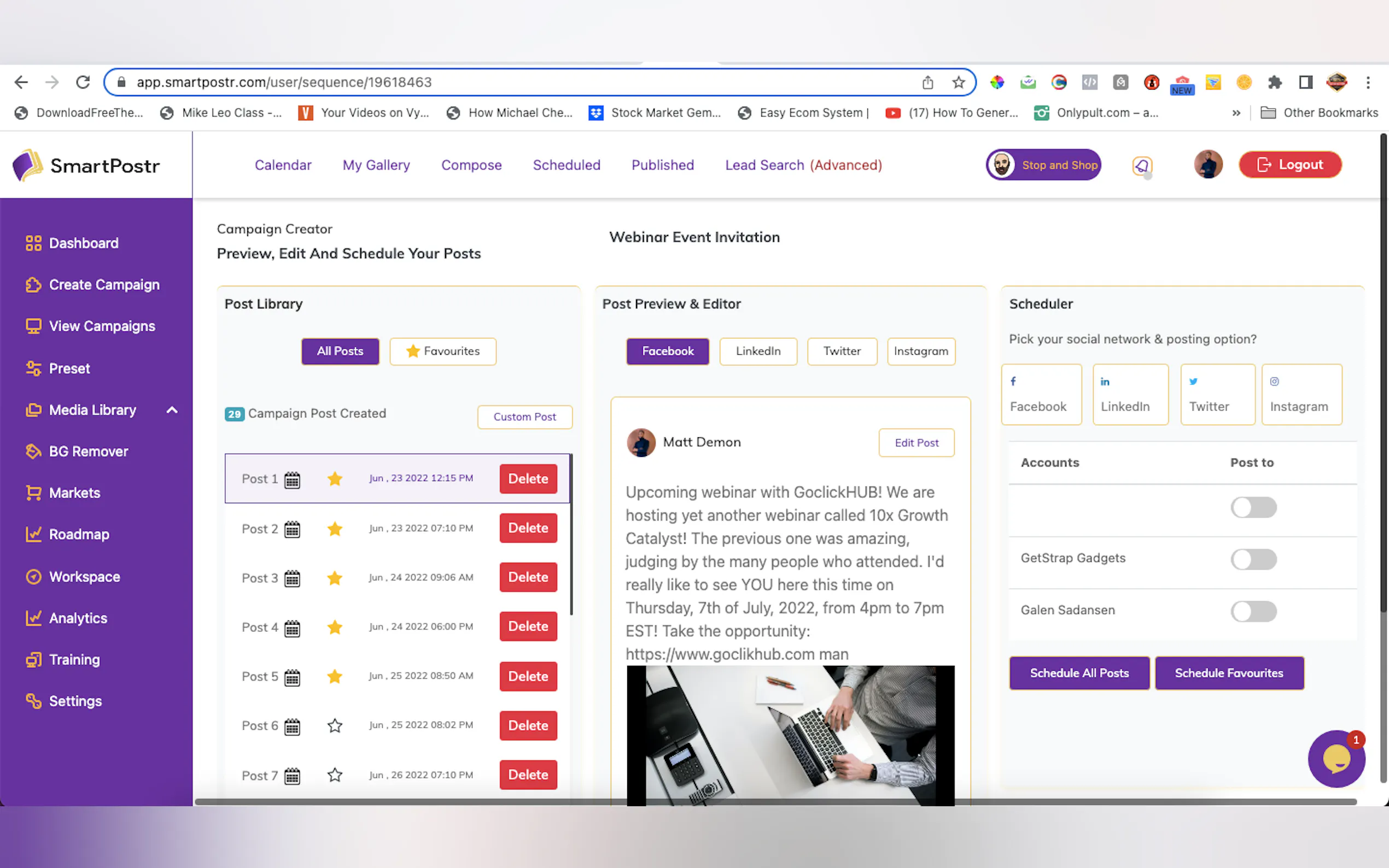Image resolution: width=1389 pixels, height=868 pixels.
Task: Unfavourite Post 3 with its star
Action: pyautogui.click(x=335, y=578)
